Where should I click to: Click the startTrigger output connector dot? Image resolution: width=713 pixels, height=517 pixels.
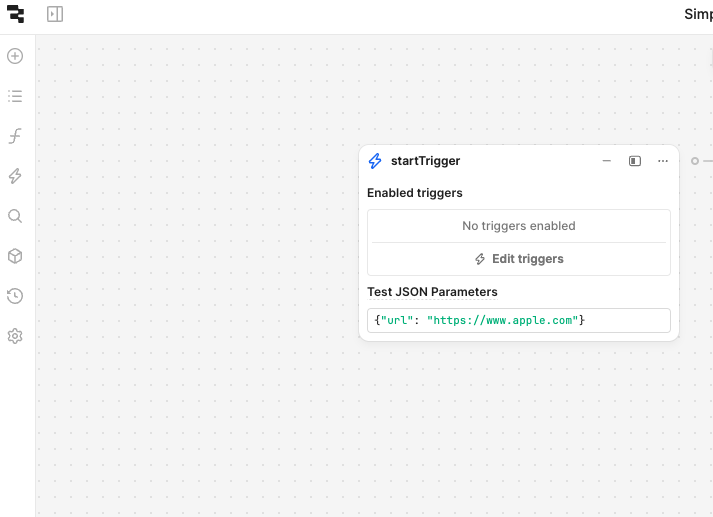(x=695, y=161)
